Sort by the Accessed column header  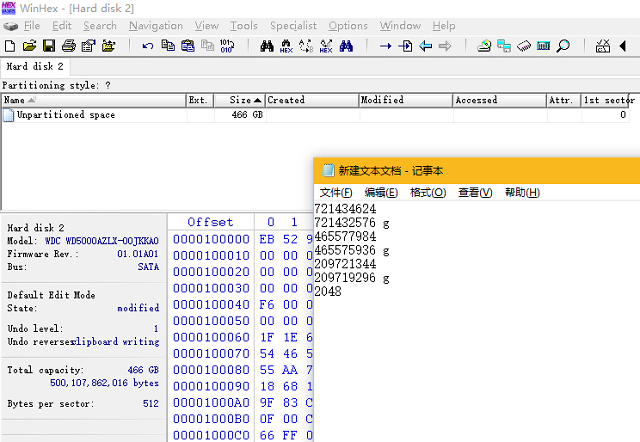pos(500,100)
